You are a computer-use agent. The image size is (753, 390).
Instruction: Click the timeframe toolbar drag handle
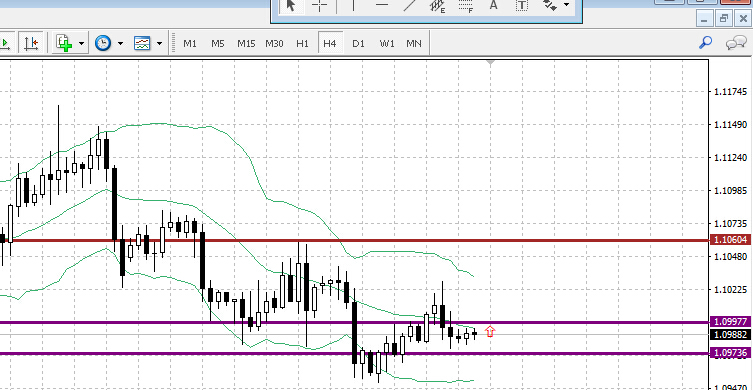tap(172, 44)
